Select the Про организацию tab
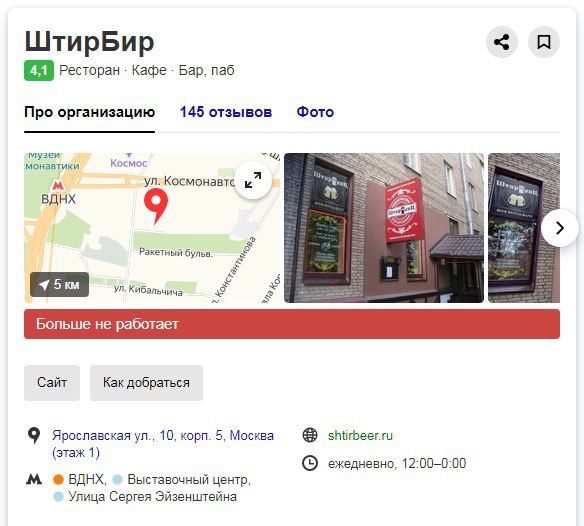The image size is (584, 526). pos(89,112)
